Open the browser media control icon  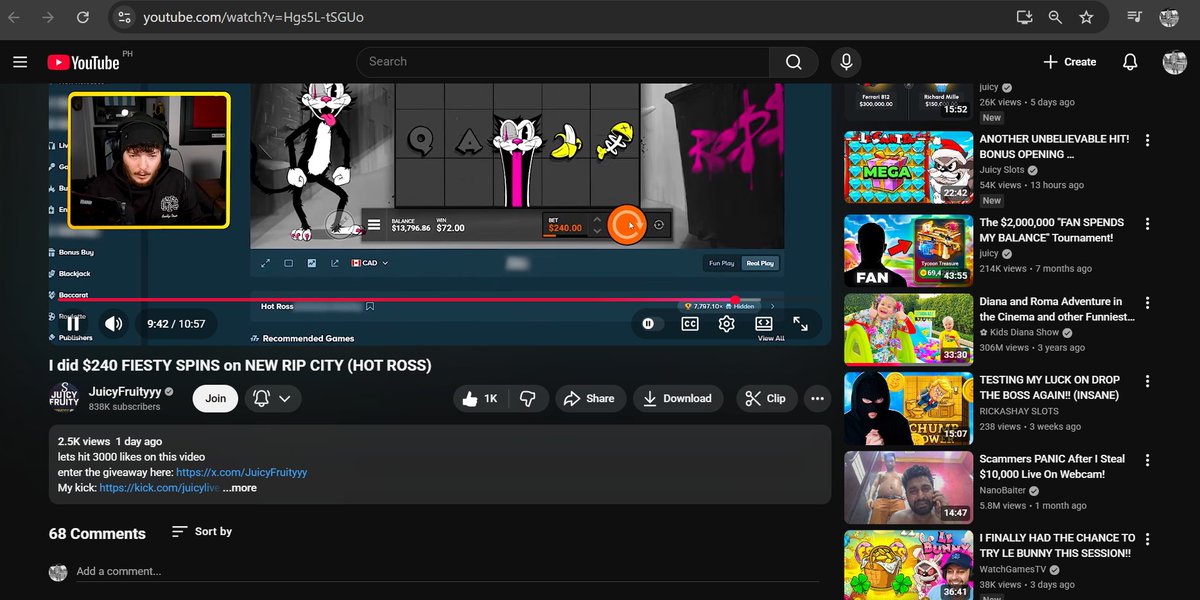(x=1134, y=17)
